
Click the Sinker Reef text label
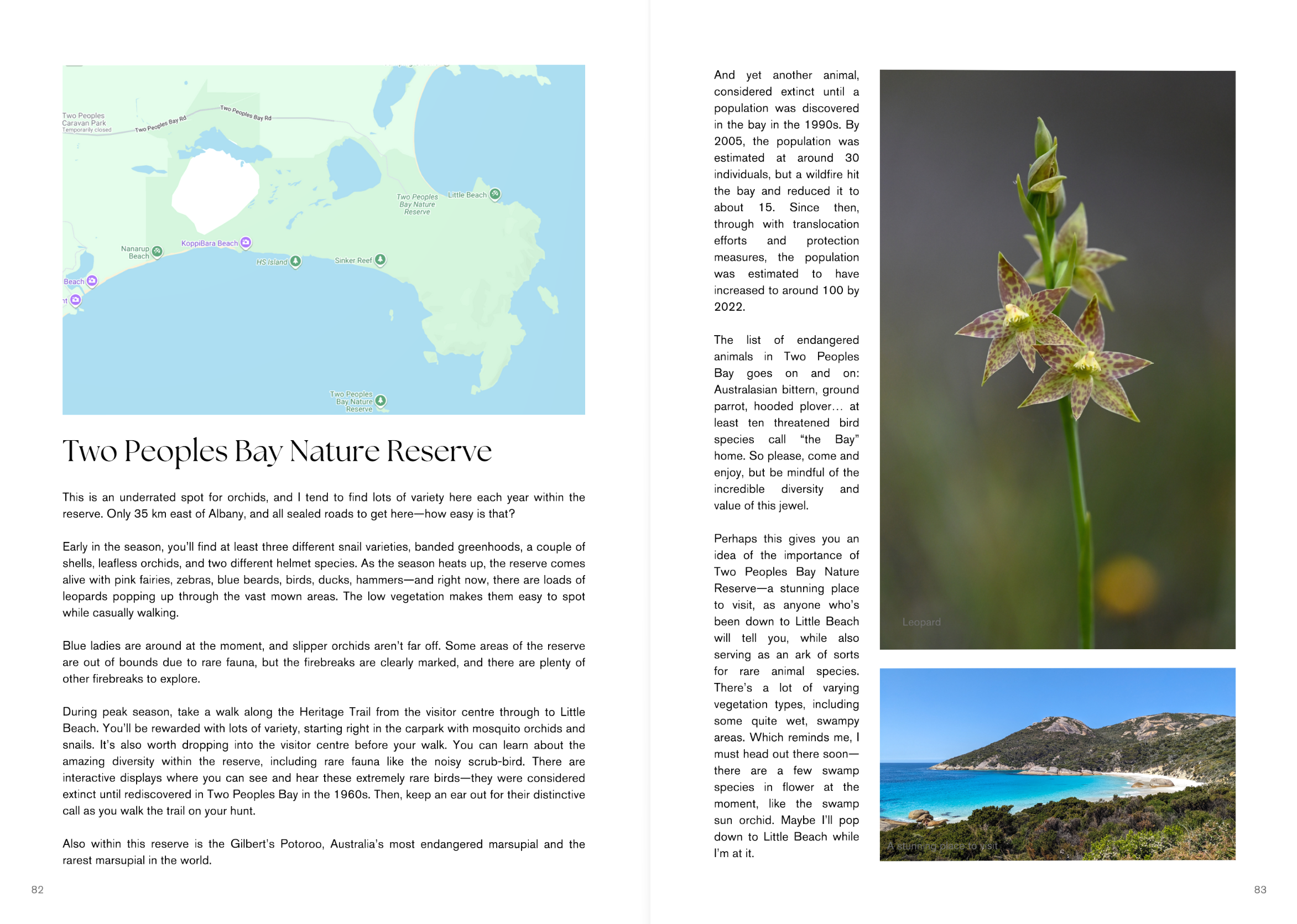[353, 260]
